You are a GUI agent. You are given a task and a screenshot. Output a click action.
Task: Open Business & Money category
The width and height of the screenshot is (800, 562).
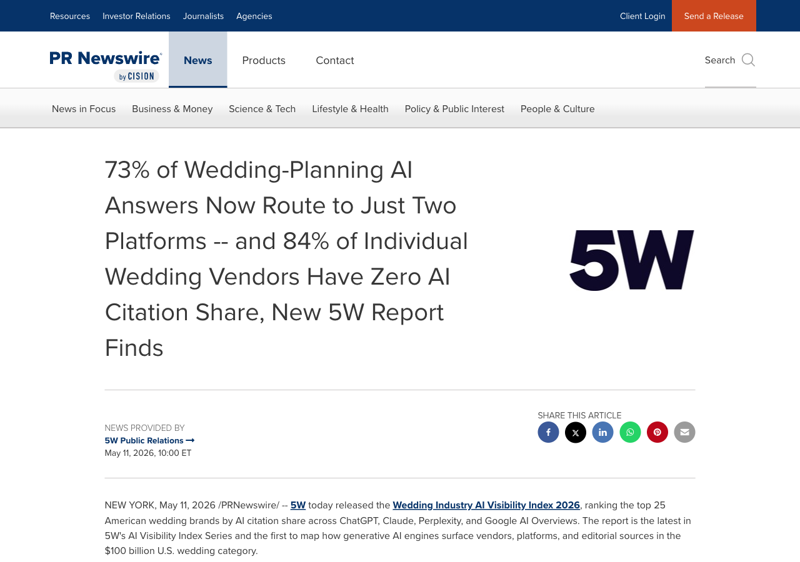point(172,109)
